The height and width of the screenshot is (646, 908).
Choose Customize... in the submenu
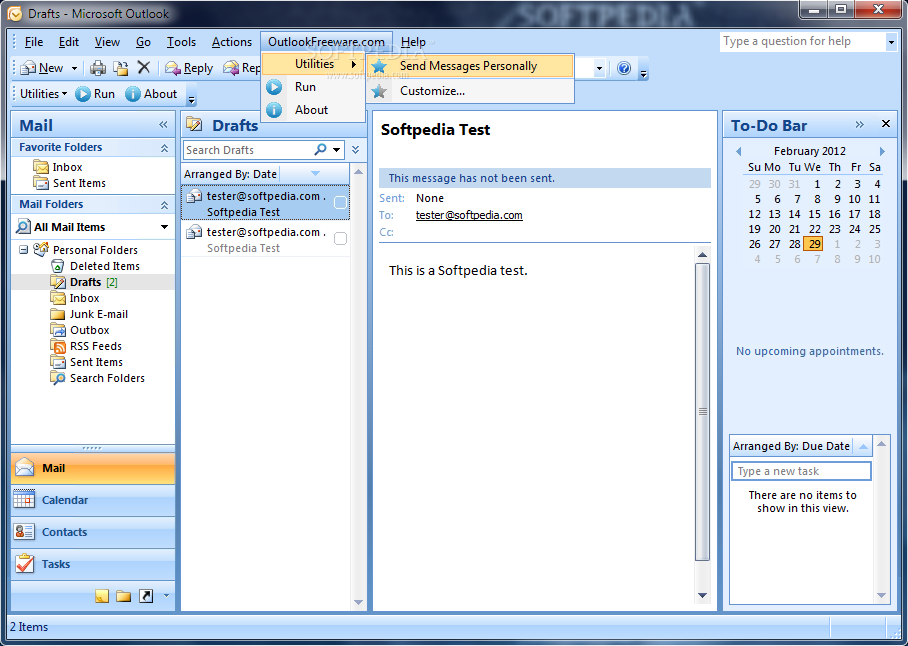click(470, 91)
